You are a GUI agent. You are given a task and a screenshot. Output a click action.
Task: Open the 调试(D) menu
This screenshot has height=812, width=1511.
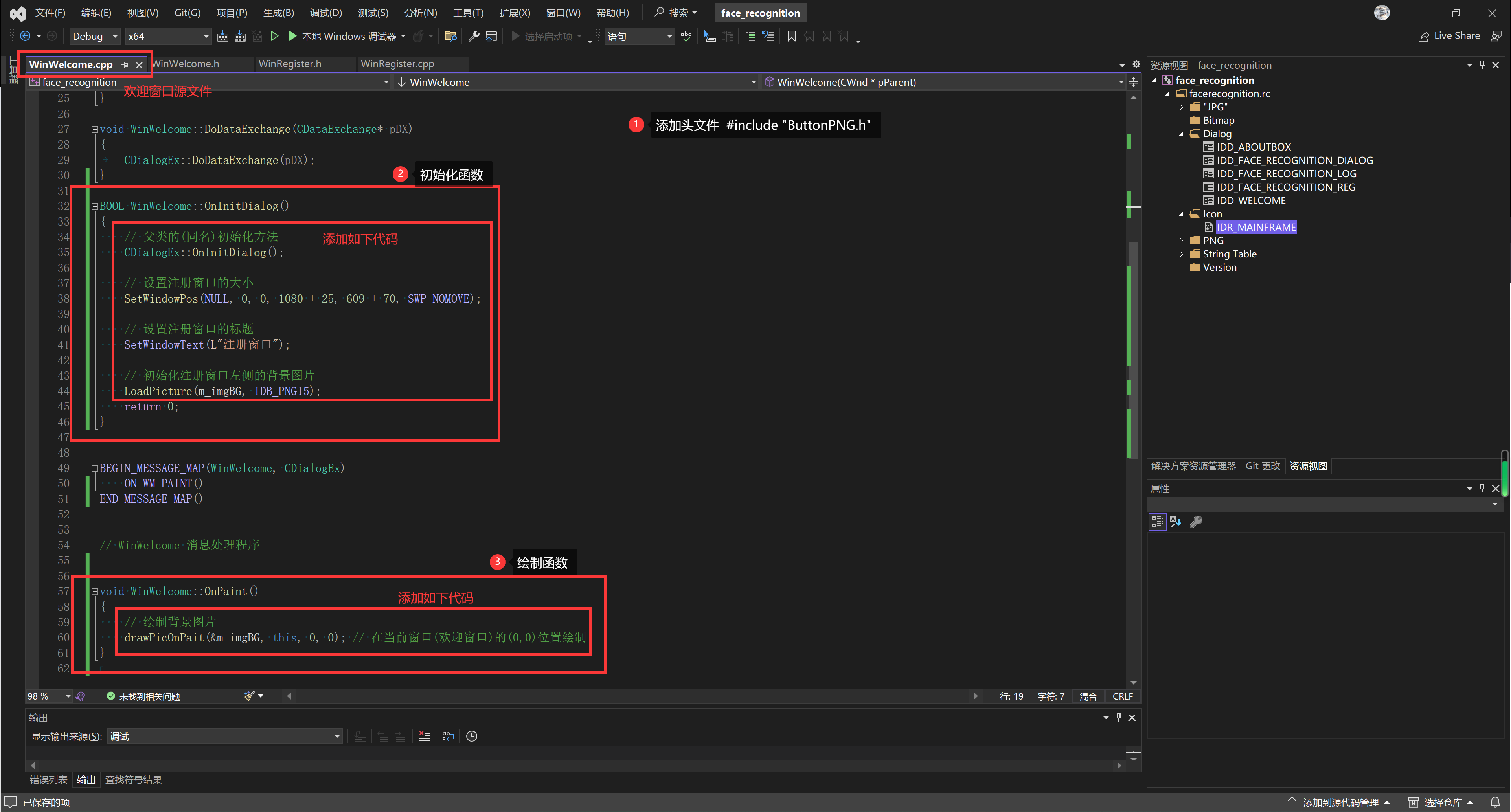coord(325,13)
